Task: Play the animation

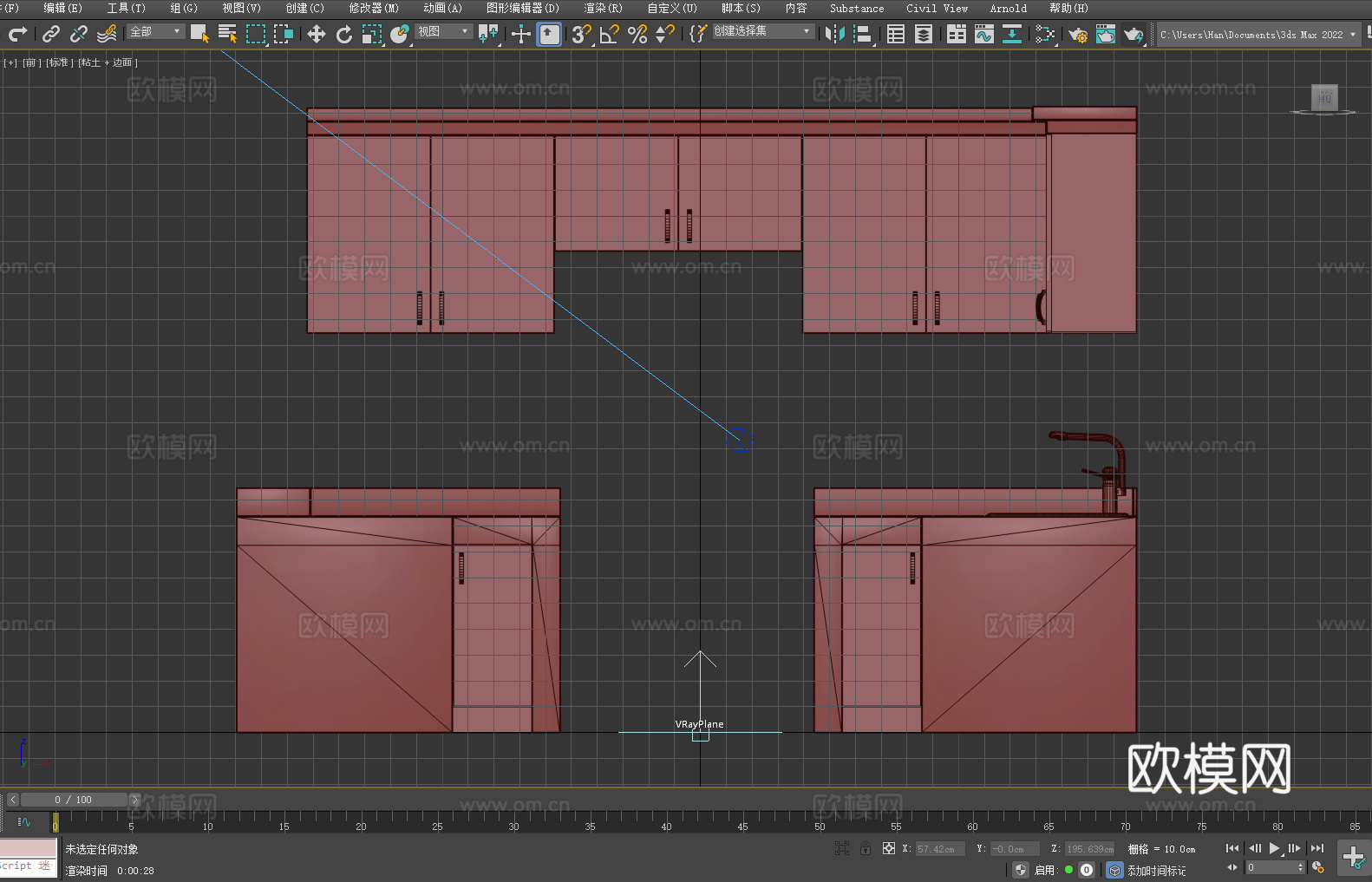Action: 1275,848
